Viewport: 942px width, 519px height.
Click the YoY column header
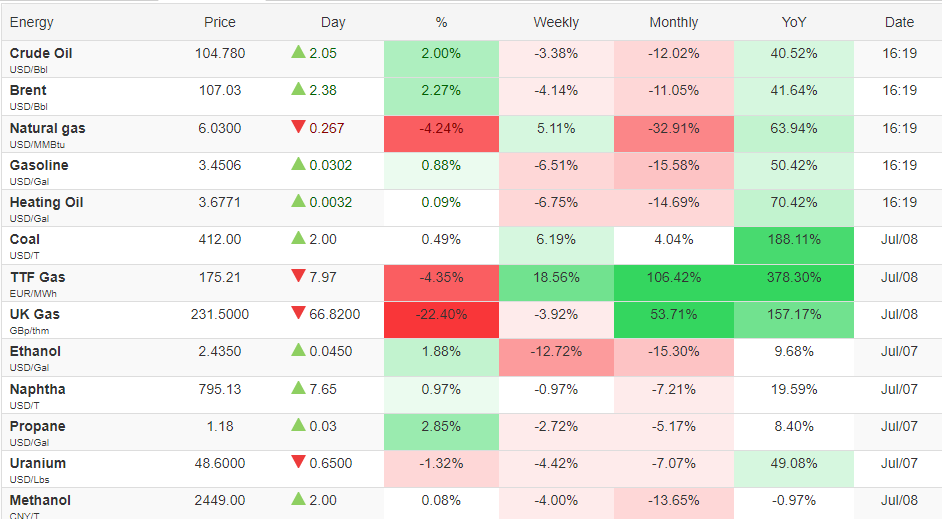794,22
